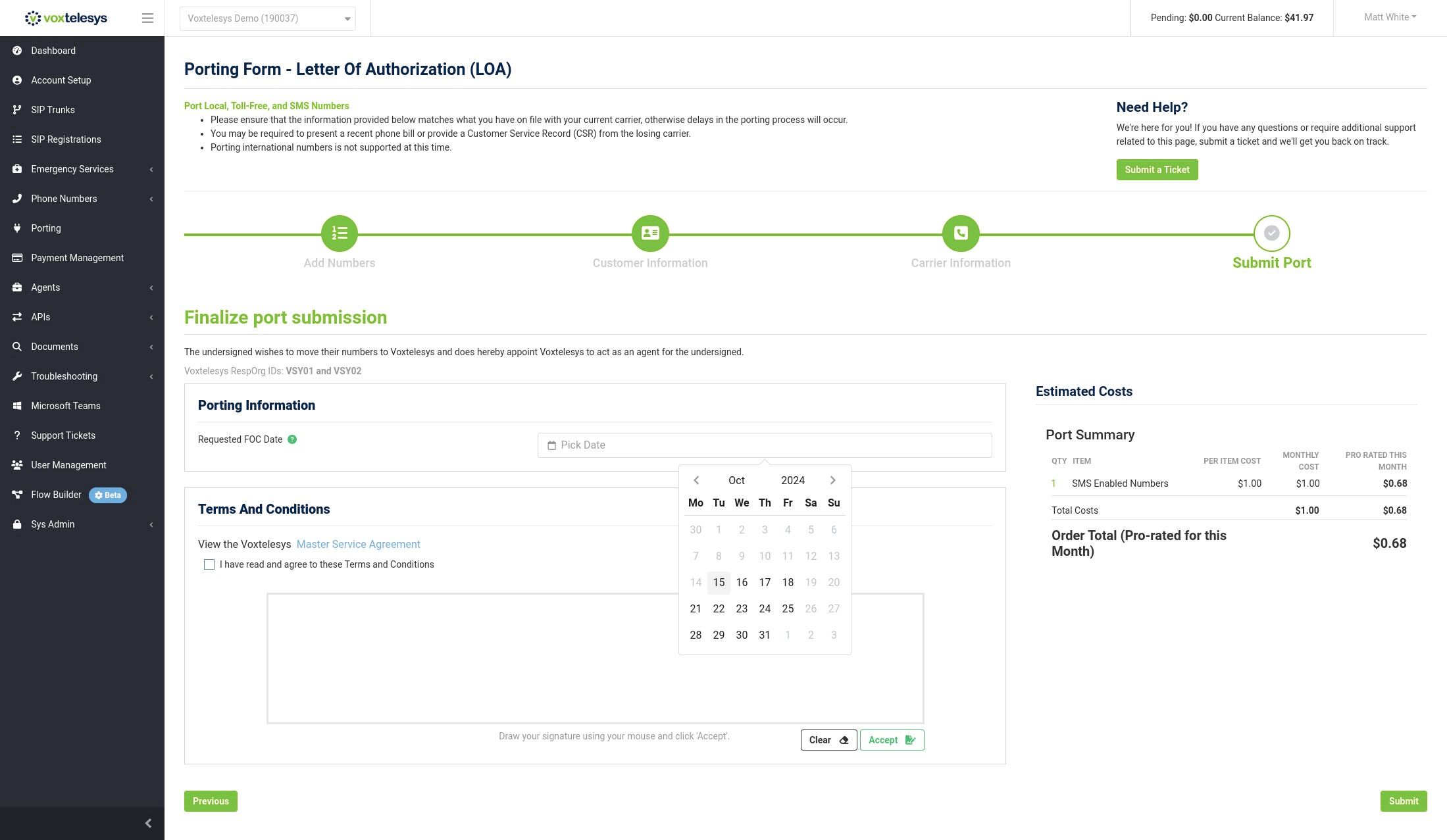Click the SIP Trunks branch icon
This screenshot has height=840, width=1447.
click(17, 110)
